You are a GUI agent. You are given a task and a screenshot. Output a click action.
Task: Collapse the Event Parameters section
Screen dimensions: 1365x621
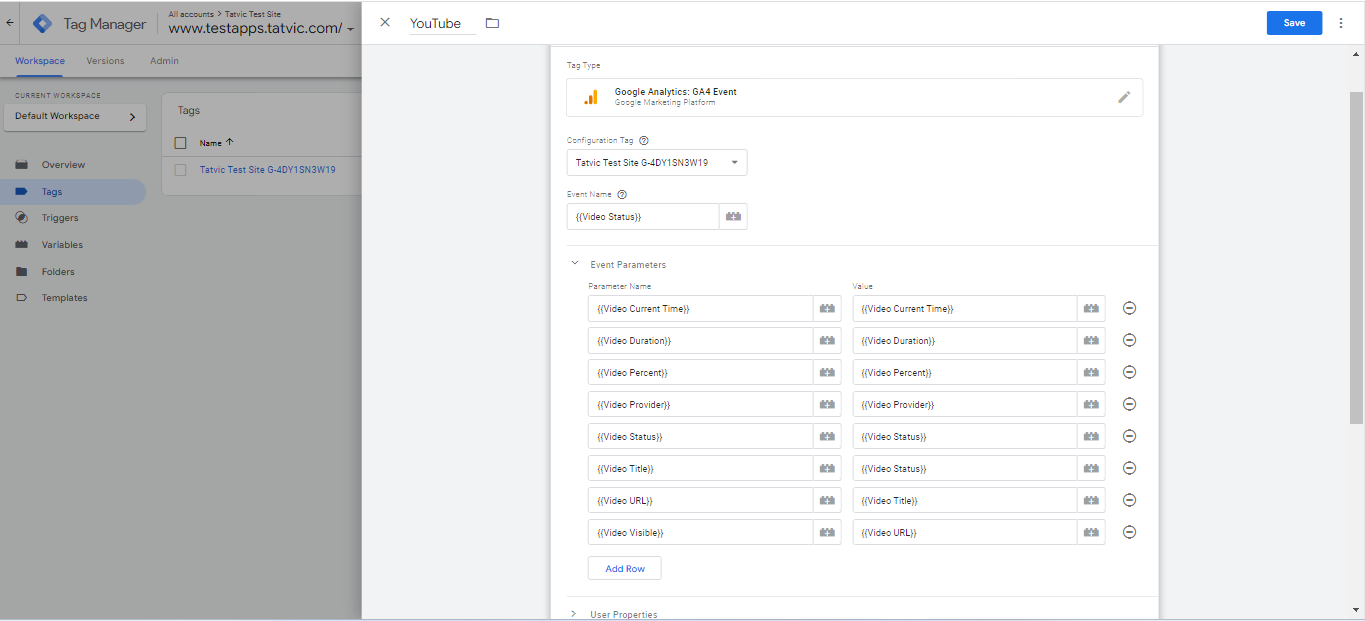click(x=575, y=264)
